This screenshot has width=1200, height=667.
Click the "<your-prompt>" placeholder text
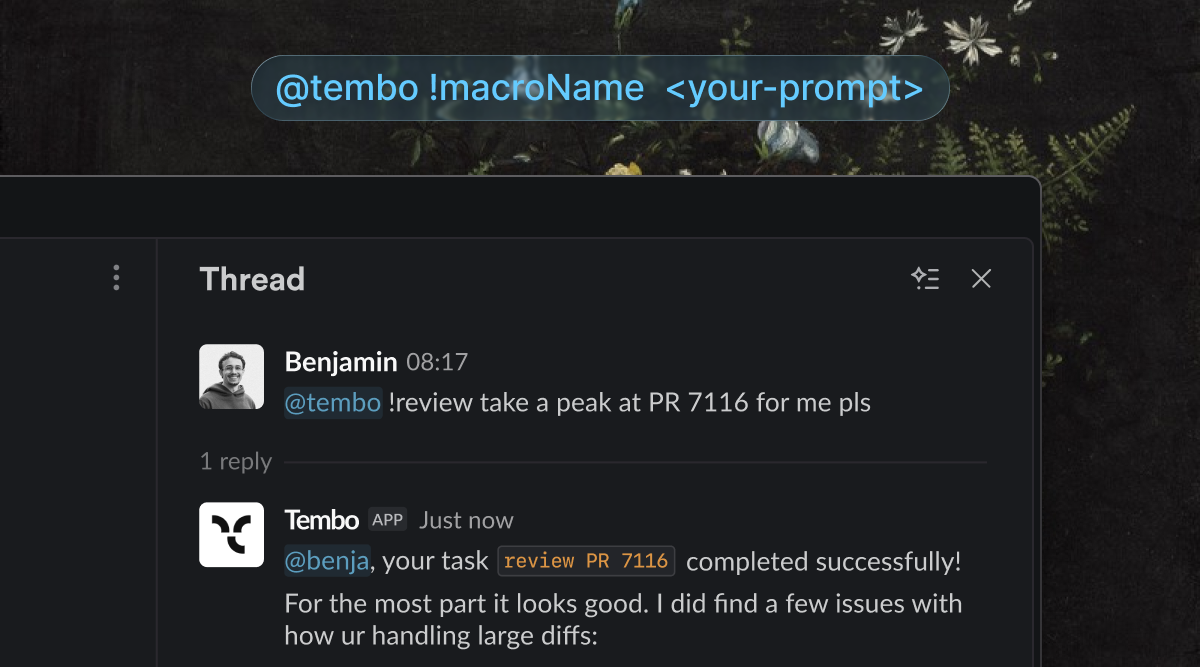pyautogui.click(x=793, y=89)
